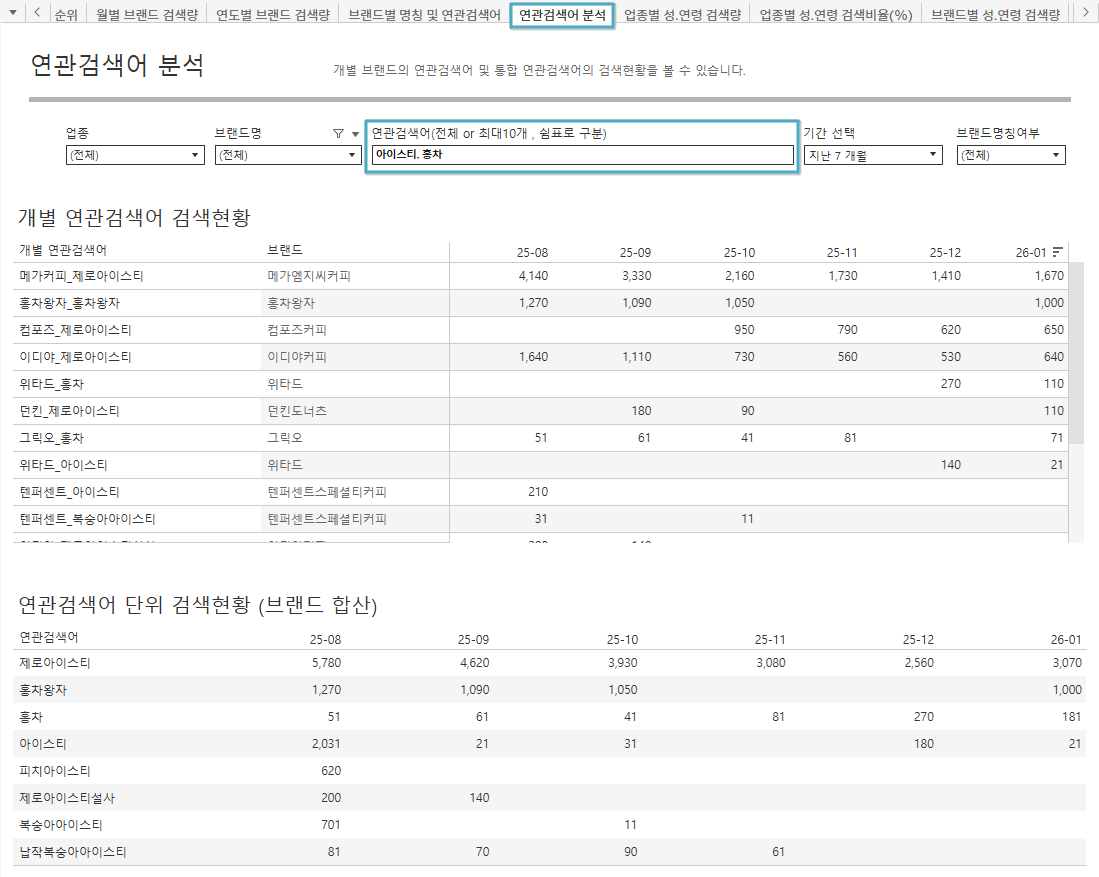Screen dimensions: 1099x877
Task: Select the 브랜드별 명칭 및 연관검색어 tab
Action: click(424, 15)
